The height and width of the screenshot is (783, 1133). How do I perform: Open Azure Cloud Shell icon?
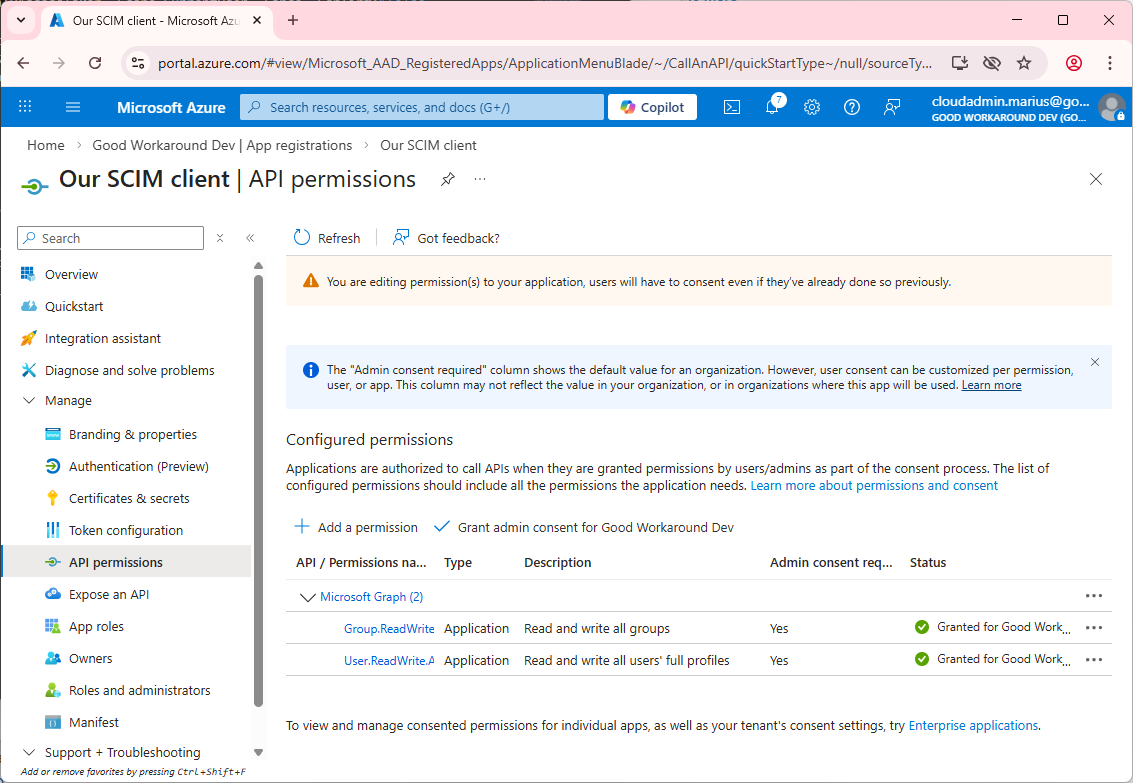point(732,107)
